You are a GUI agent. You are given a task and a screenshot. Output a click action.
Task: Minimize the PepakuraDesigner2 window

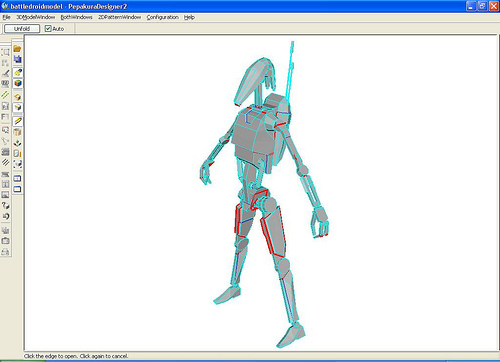click(471, 6)
